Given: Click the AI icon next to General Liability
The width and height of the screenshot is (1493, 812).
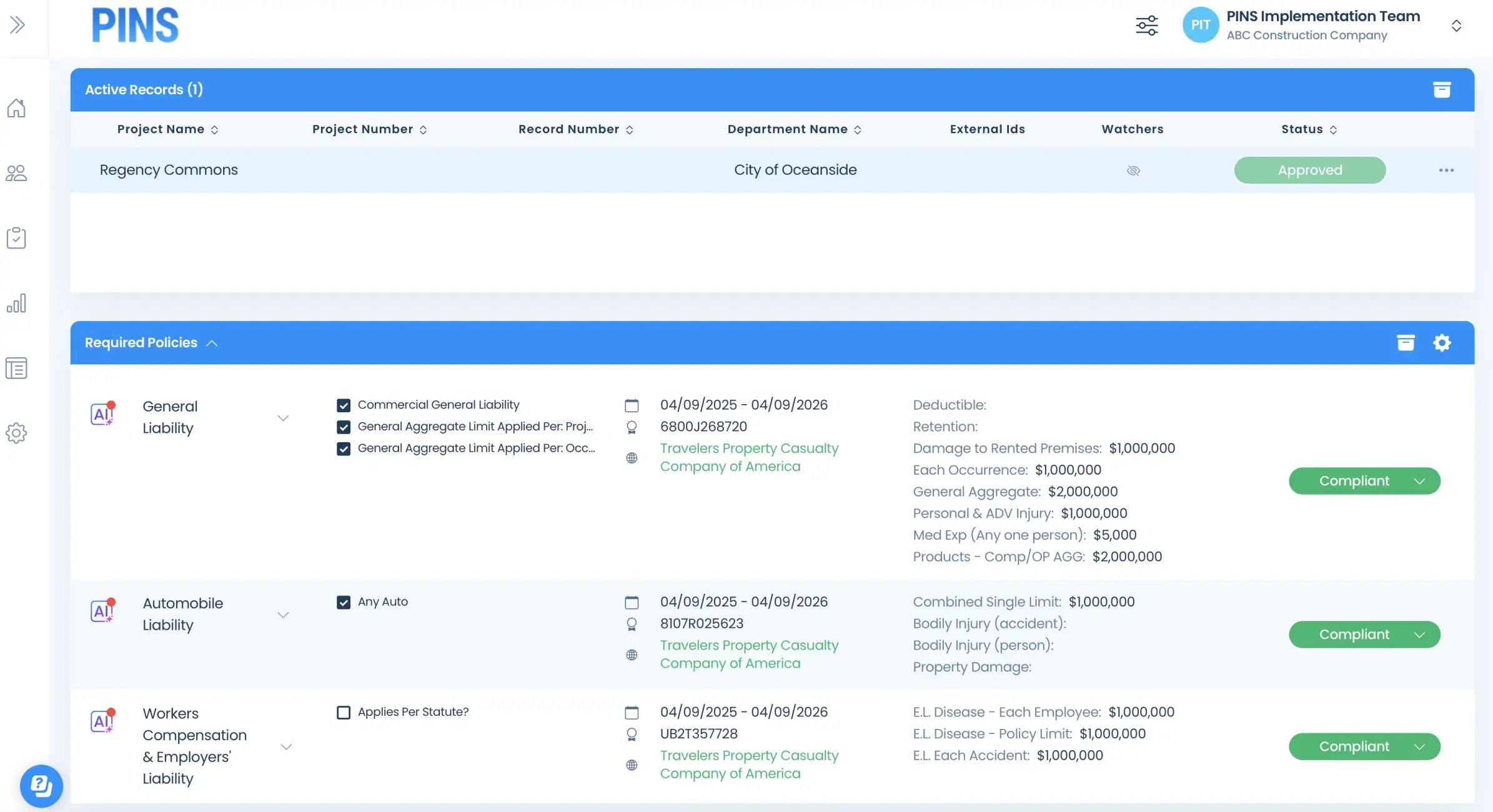Looking at the screenshot, I should [102, 413].
